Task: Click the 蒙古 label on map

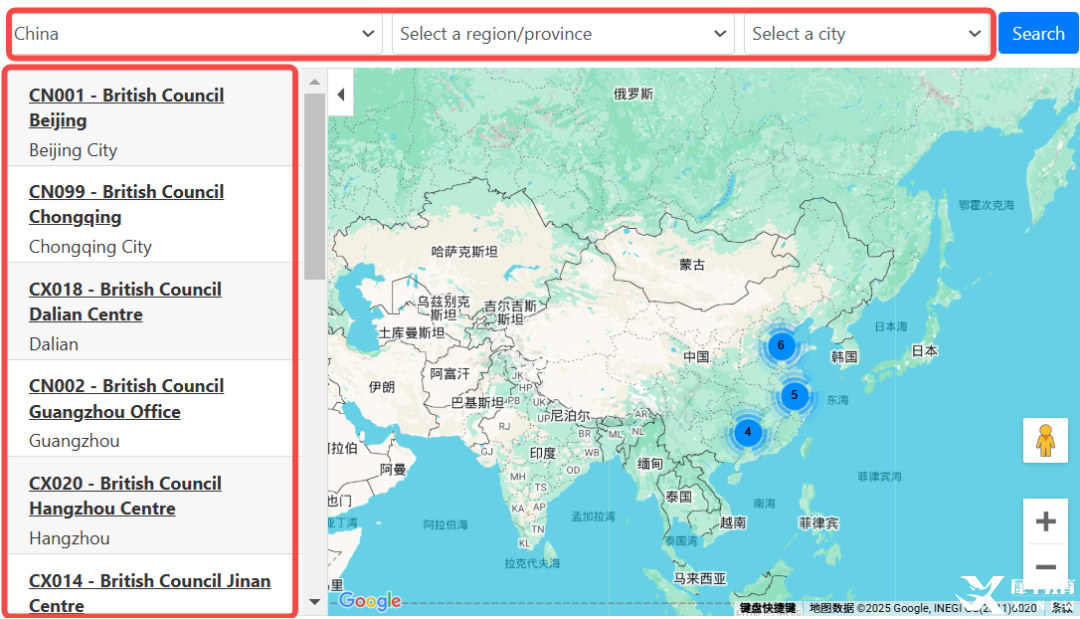Action: tap(692, 264)
